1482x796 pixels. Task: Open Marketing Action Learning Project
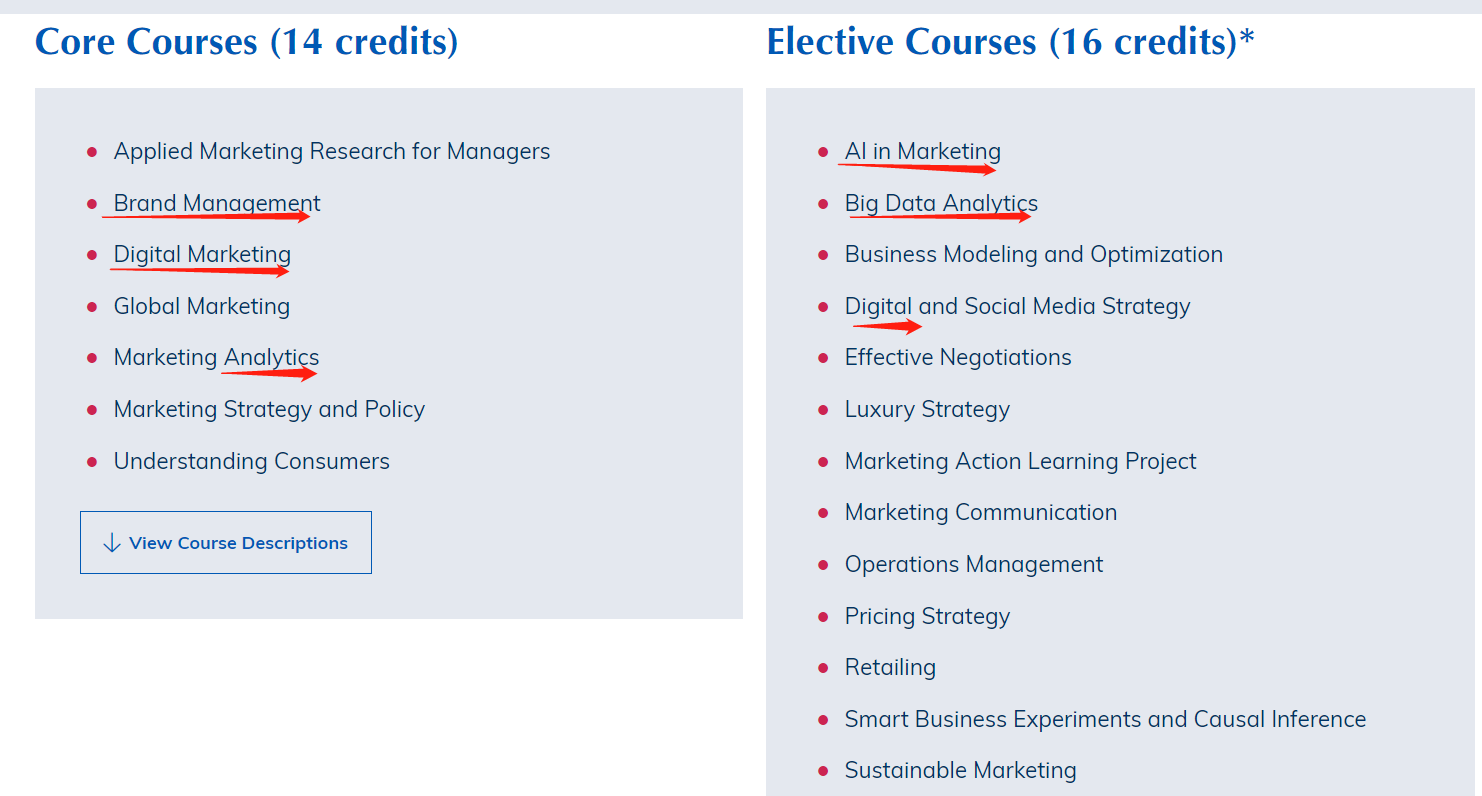pos(1021,462)
